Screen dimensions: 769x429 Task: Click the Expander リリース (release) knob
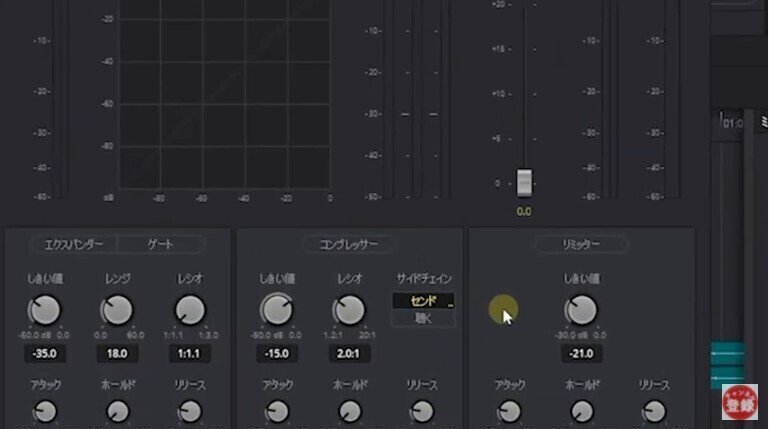point(190,411)
